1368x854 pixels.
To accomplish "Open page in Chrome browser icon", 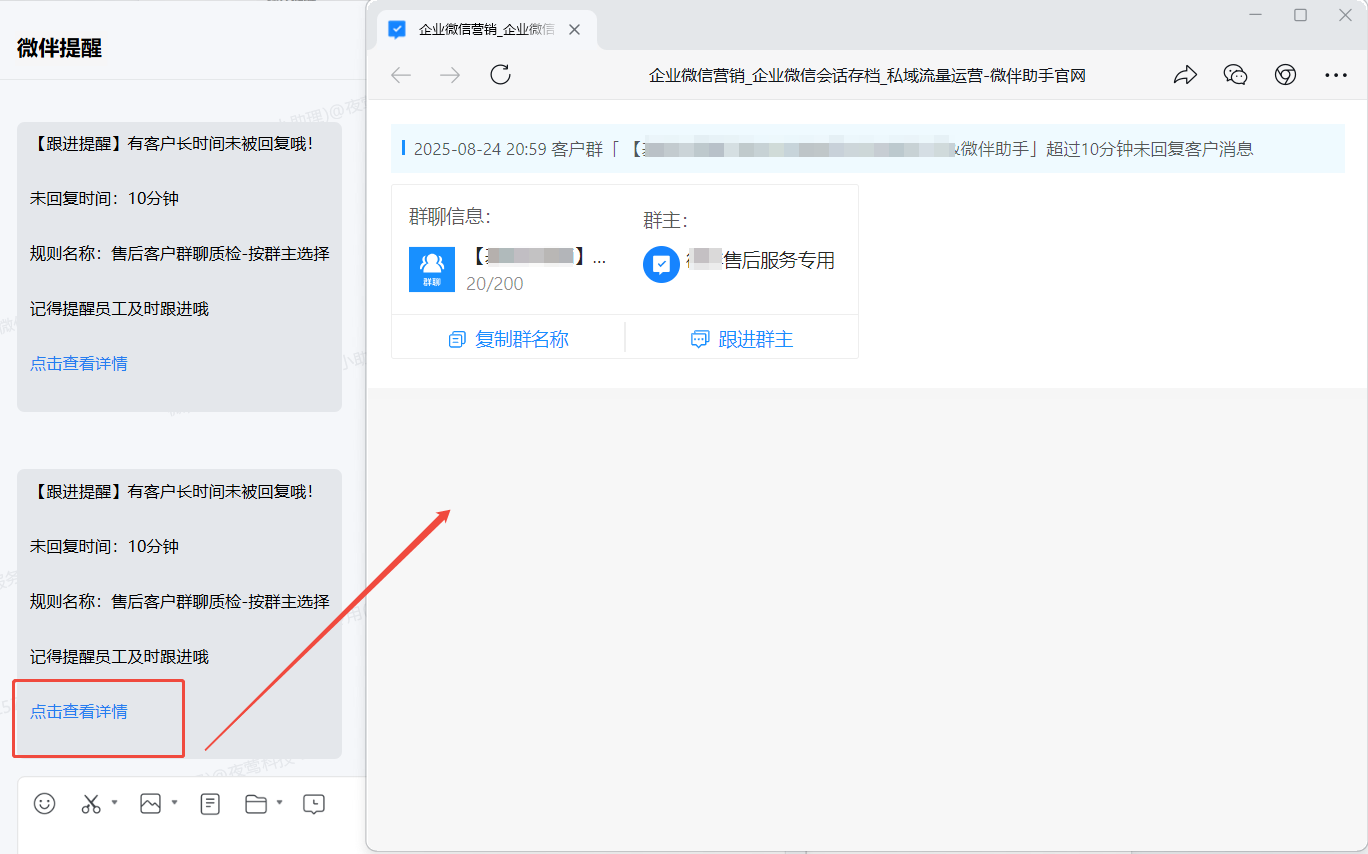I will 1285,75.
